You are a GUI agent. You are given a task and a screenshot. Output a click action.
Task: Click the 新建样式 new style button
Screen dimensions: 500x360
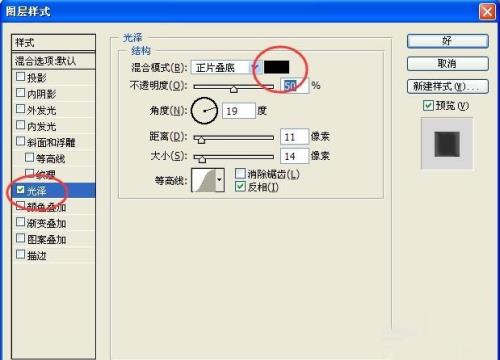click(x=448, y=87)
